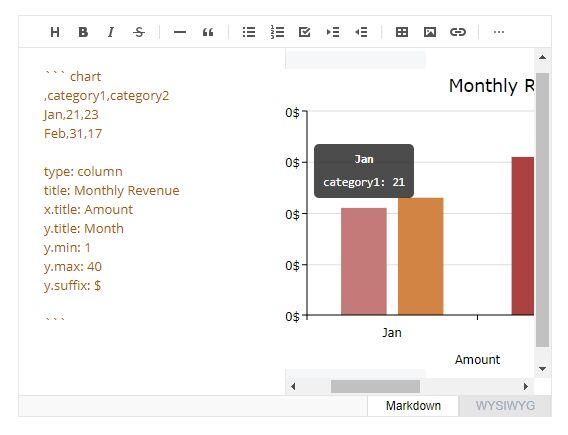Toggle bold formatting
Screen dimensions: 568x435
coord(83,32)
